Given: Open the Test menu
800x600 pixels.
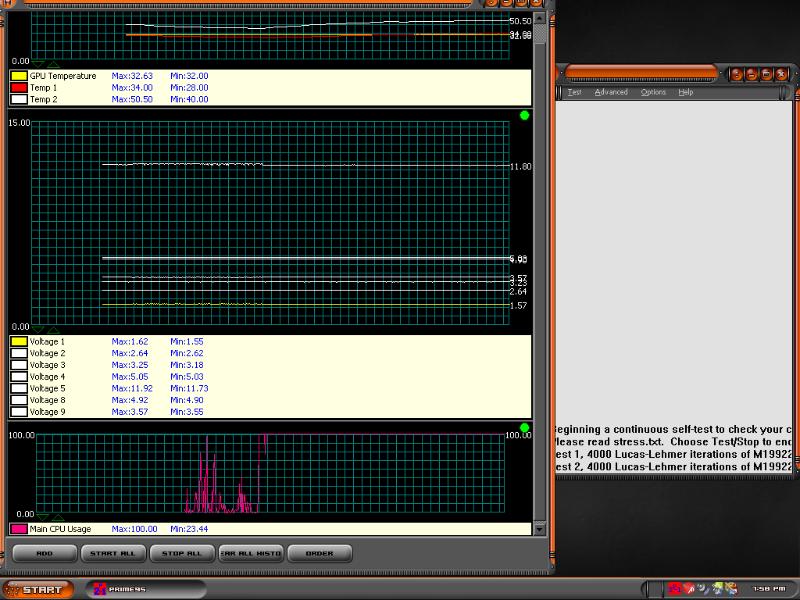Looking at the screenshot, I should (574, 92).
